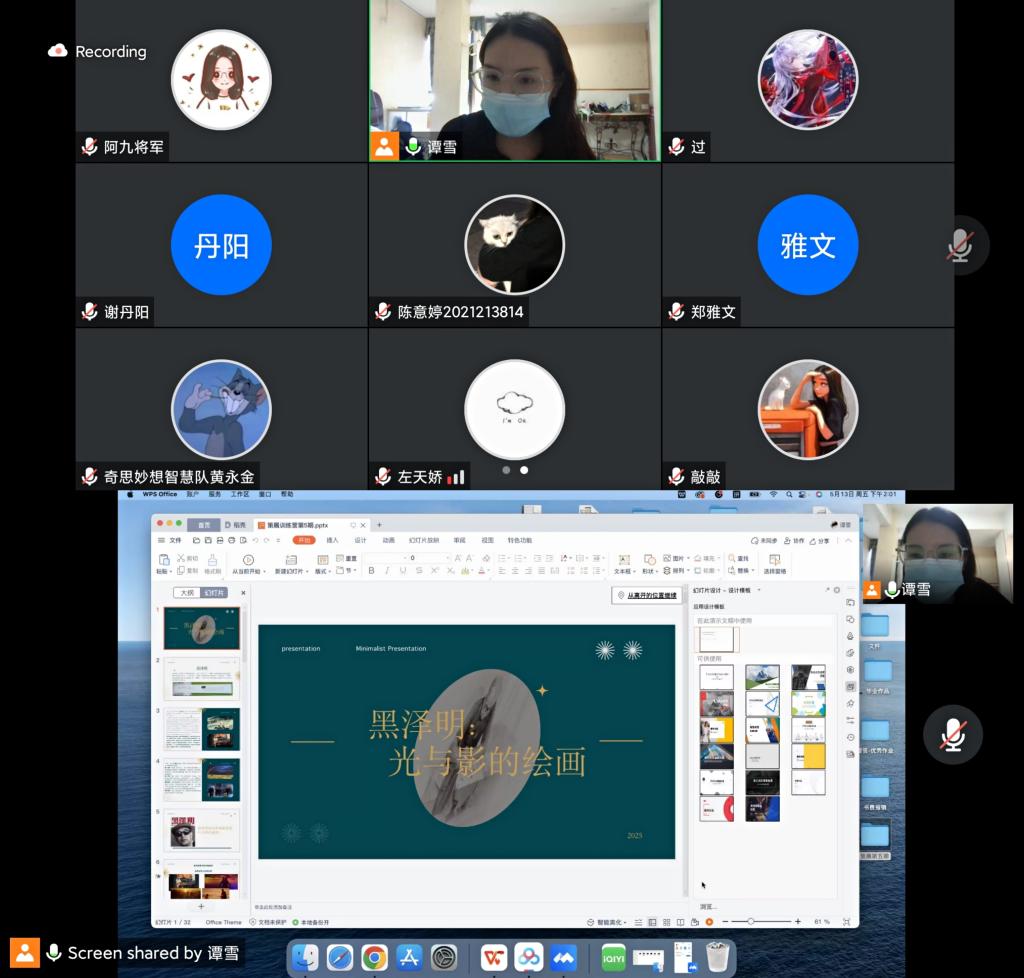Open the Insert (插入) ribbon tab
This screenshot has height=978, width=1024.
(332, 540)
